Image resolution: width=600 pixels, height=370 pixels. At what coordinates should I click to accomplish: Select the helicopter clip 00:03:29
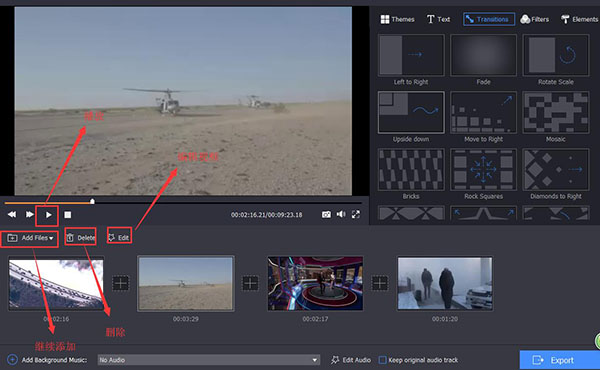pyautogui.click(x=186, y=284)
